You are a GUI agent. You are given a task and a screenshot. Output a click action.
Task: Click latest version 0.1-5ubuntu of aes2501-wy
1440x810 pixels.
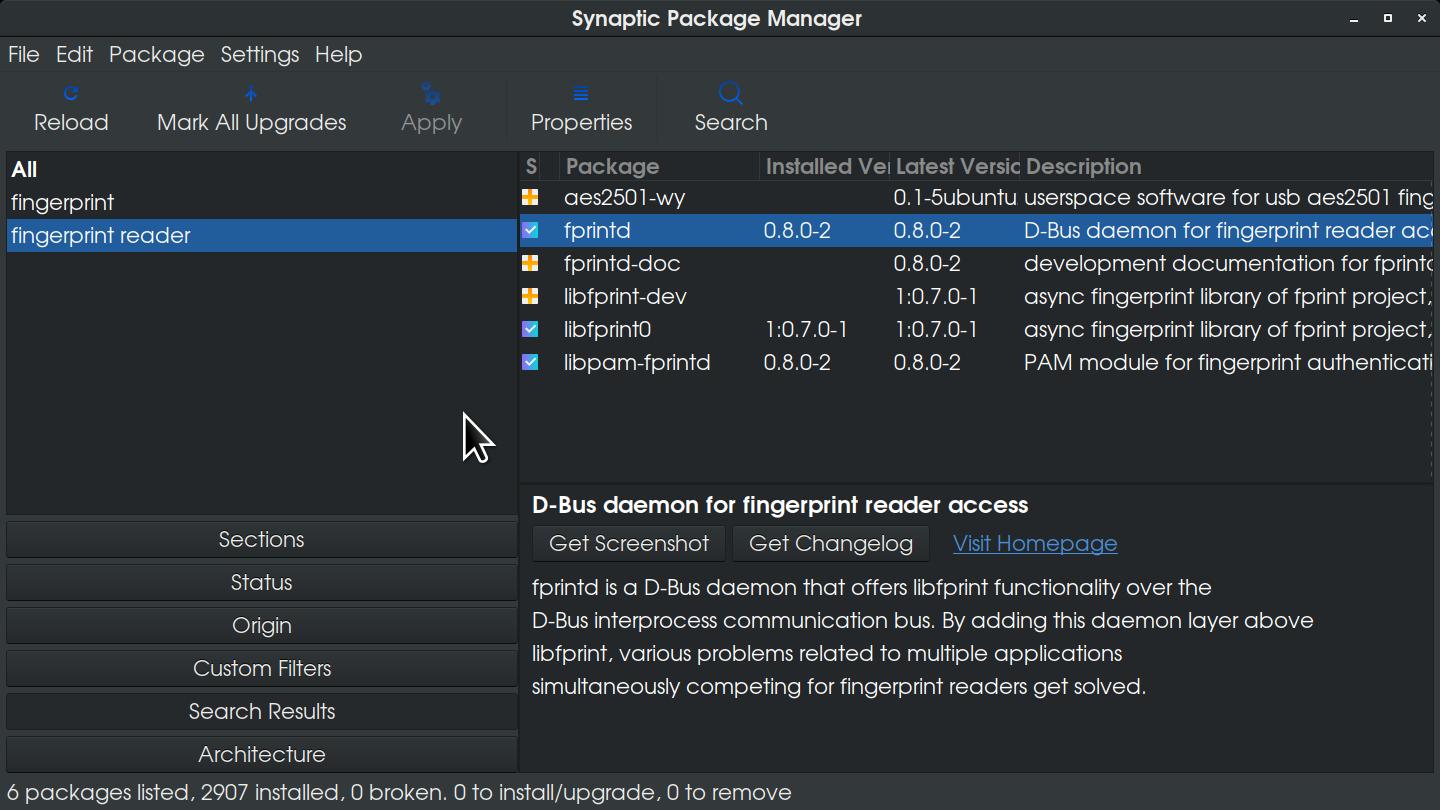click(955, 197)
